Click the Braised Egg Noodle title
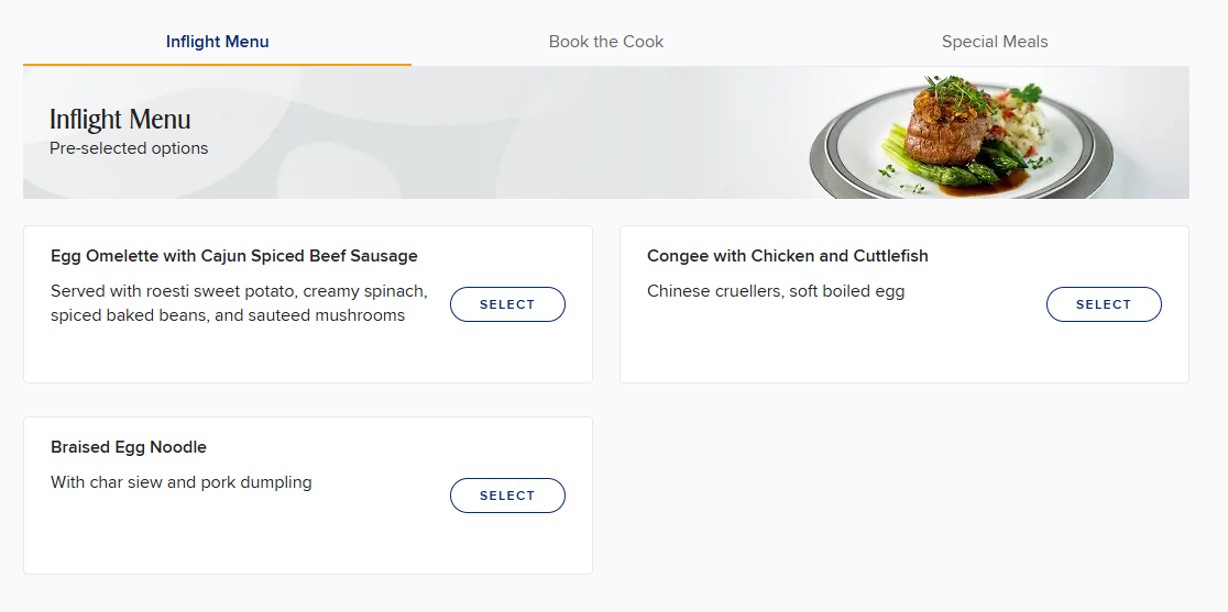1228x612 pixels. [128, 447]
